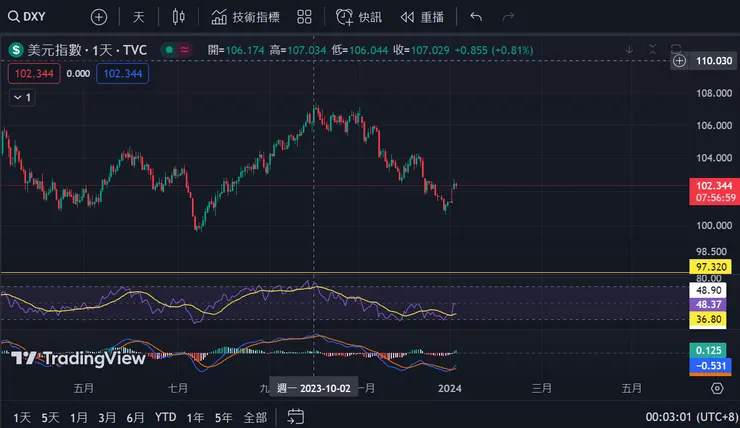
Task: Select the 3月 time range
Action: [x=107, y=418]
